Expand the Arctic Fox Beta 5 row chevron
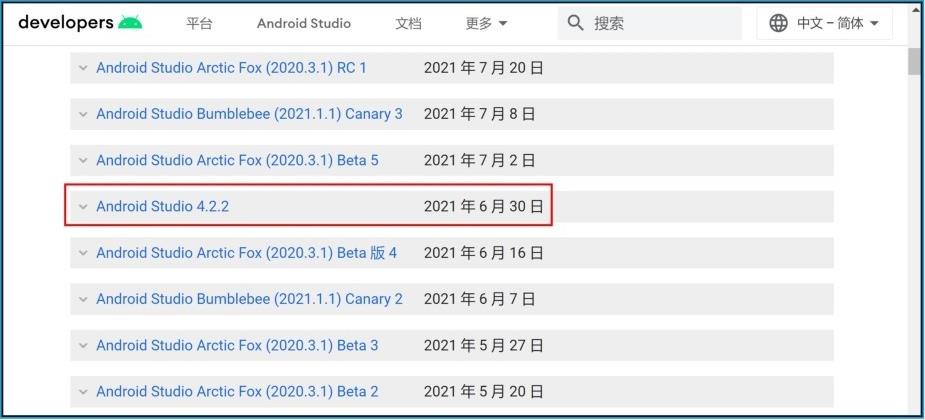This screenshot has height=420, width=925. point(83,160)
